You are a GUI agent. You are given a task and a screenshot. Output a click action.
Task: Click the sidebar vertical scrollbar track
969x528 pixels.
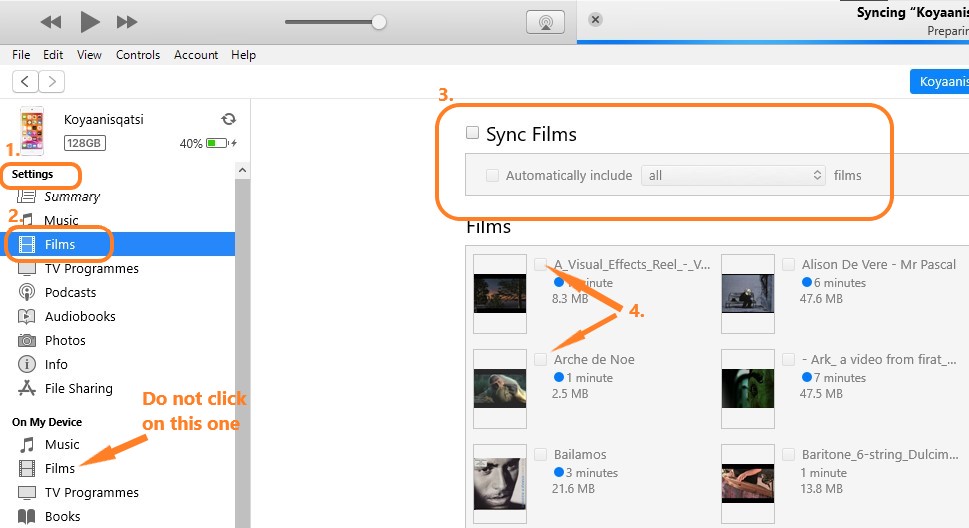click(242, 352)
